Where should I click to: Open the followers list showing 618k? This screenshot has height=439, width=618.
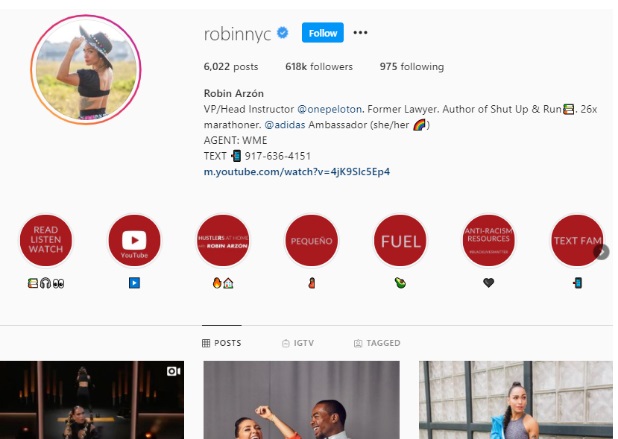[319, 67]
